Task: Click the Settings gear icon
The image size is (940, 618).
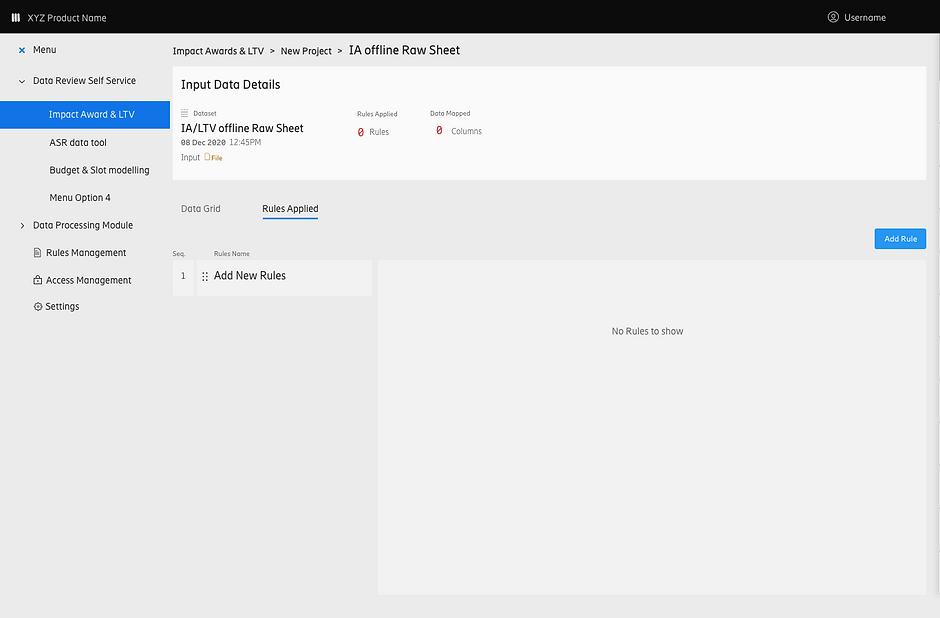Action: [x=38, y=306]
